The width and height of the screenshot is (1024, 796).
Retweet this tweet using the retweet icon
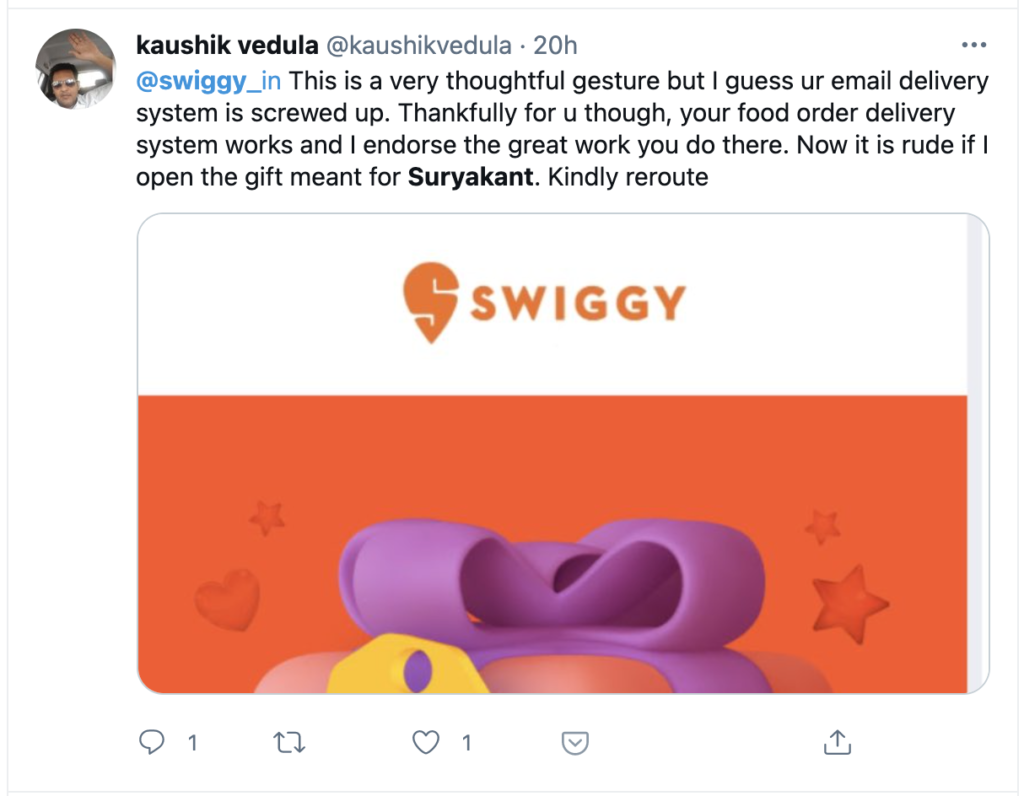[289, 742]
